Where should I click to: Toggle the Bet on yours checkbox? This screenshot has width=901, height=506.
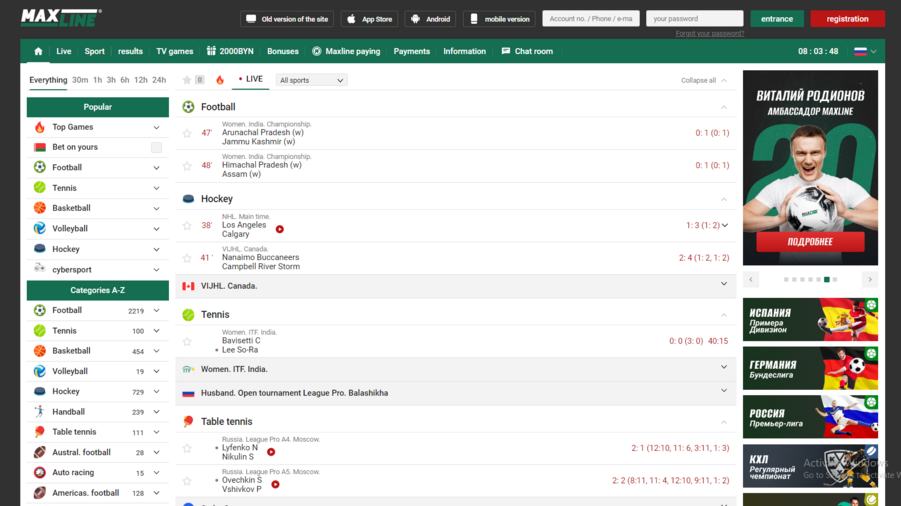click(x=156, y=147)
